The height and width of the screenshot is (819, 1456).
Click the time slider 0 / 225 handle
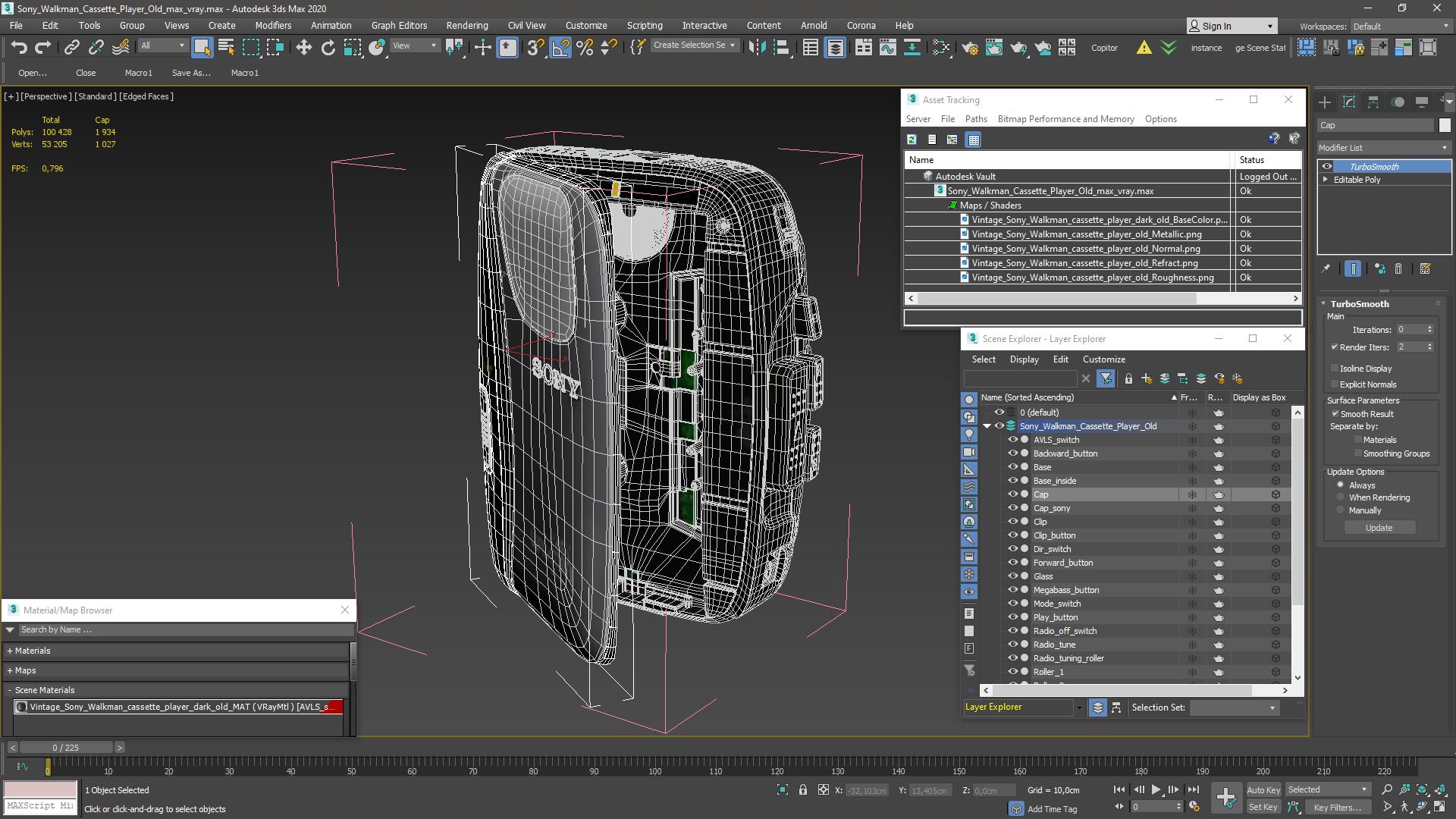(x=66, y=748)
